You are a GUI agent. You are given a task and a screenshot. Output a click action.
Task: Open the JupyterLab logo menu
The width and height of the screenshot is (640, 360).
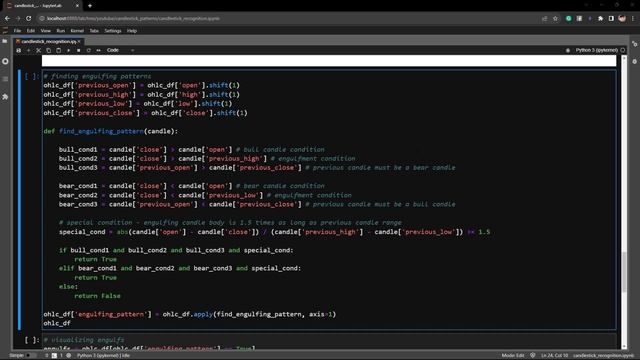(5, 31)
